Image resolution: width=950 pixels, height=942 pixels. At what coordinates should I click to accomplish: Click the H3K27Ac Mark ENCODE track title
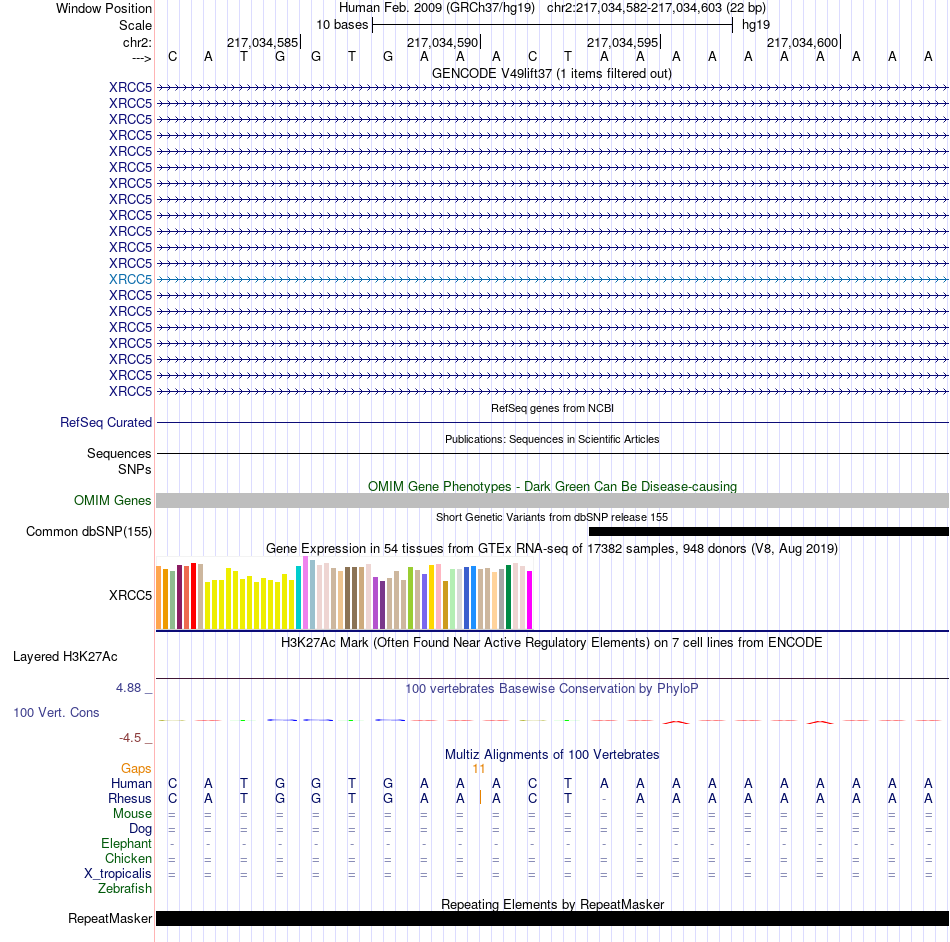(552, 642)
